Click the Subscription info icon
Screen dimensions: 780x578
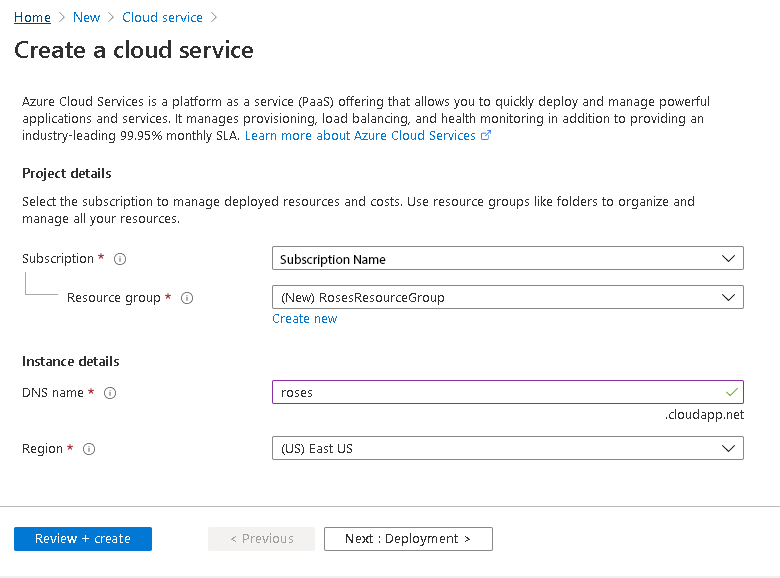pyautogui.click(x=120, y=259)
